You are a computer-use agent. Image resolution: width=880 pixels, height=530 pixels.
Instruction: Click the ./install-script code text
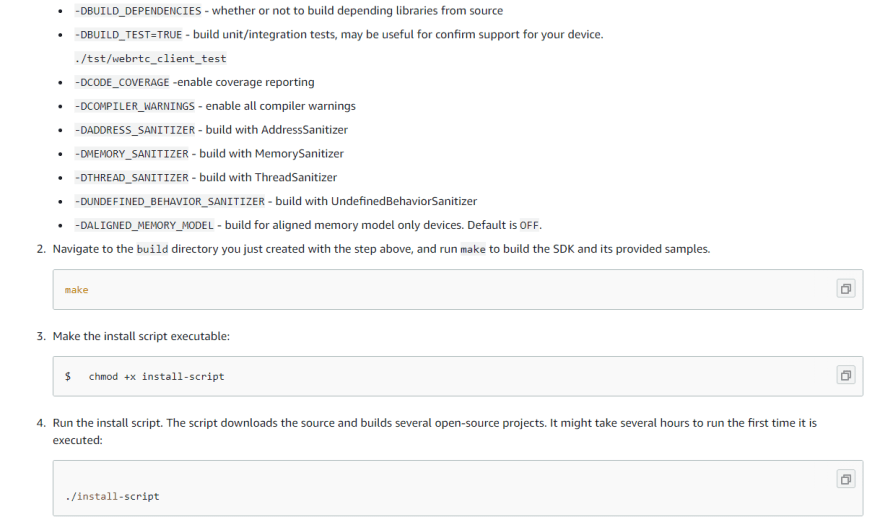pyautogui.click(x=112, y=496)
